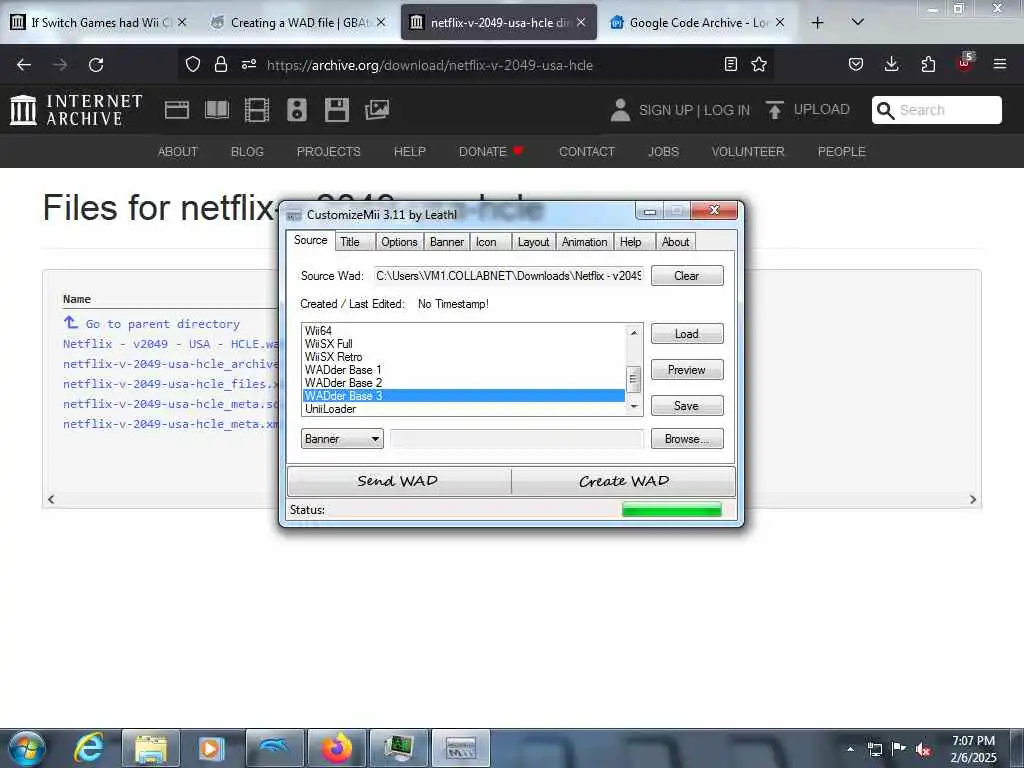Open the Layout tab
Viewport: 1024px width, 768px height.
coord(533,242)
